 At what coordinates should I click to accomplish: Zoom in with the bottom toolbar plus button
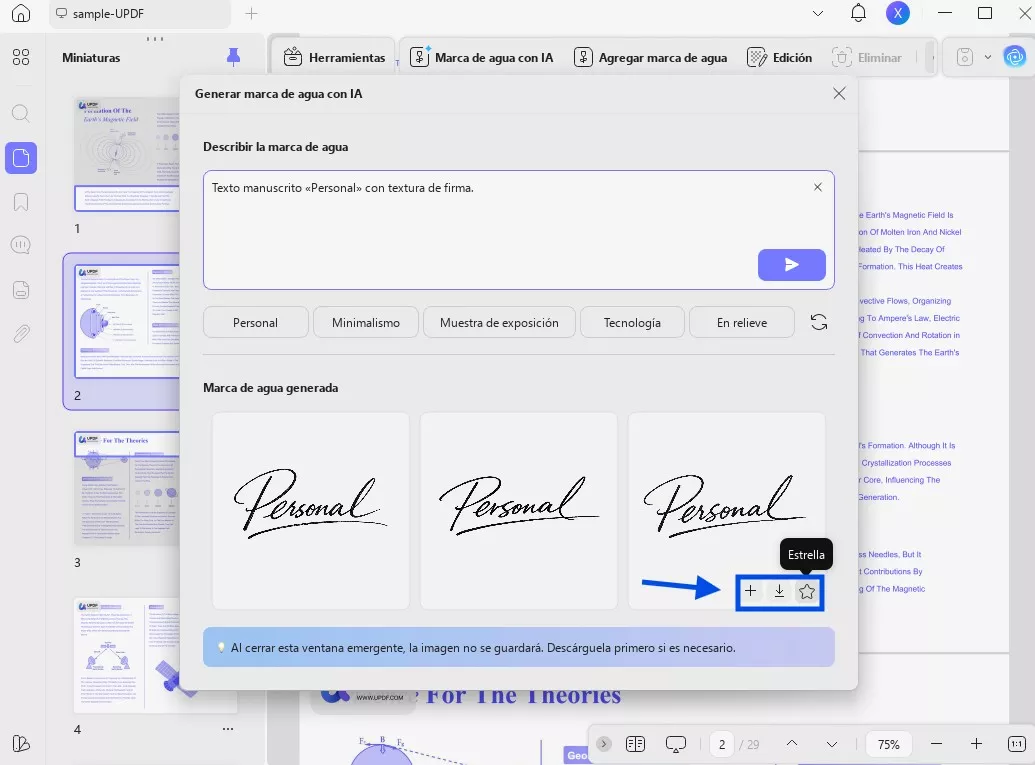point(976,744)
